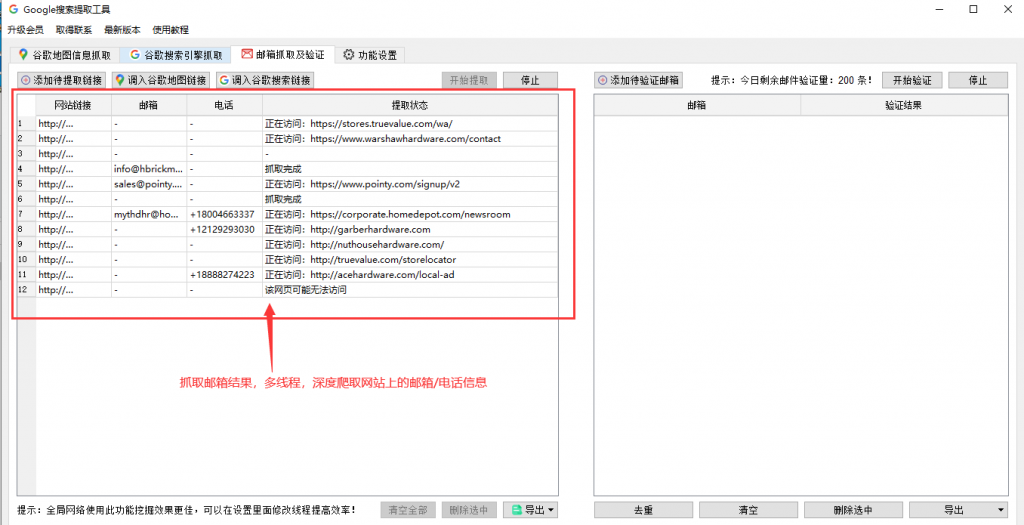Click the envelope icon on 邮箱抓取及验证 tab

(x=246, y=54)
